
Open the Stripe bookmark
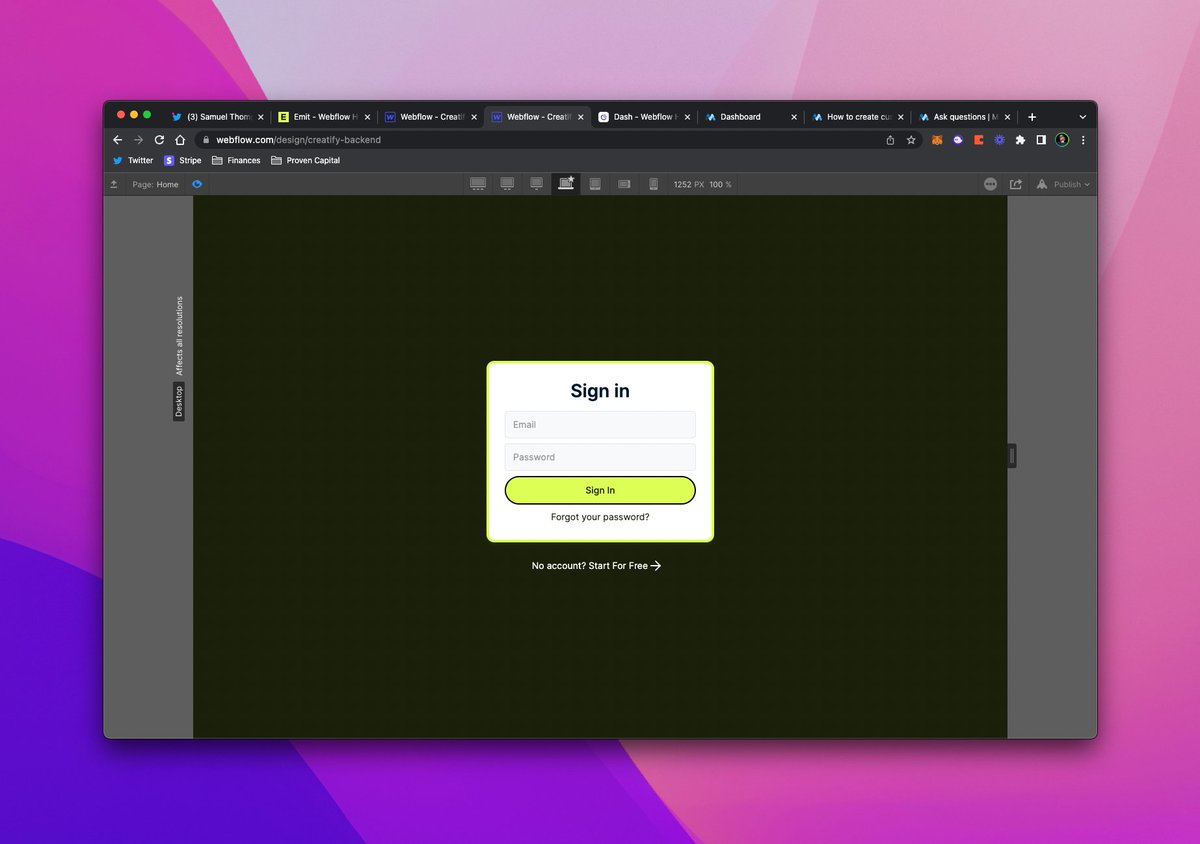coord(183,160)
